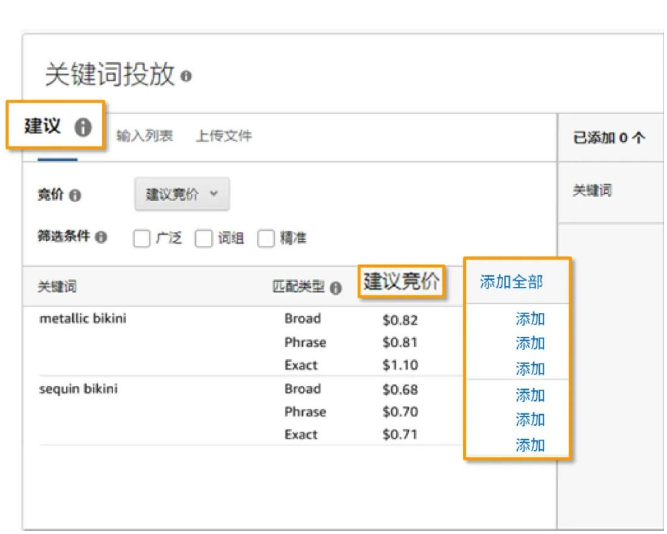The height and width of the screenshot is (534, 667).
Task: Check the 精准 filter checkbox
Action: tap(266, 238)
